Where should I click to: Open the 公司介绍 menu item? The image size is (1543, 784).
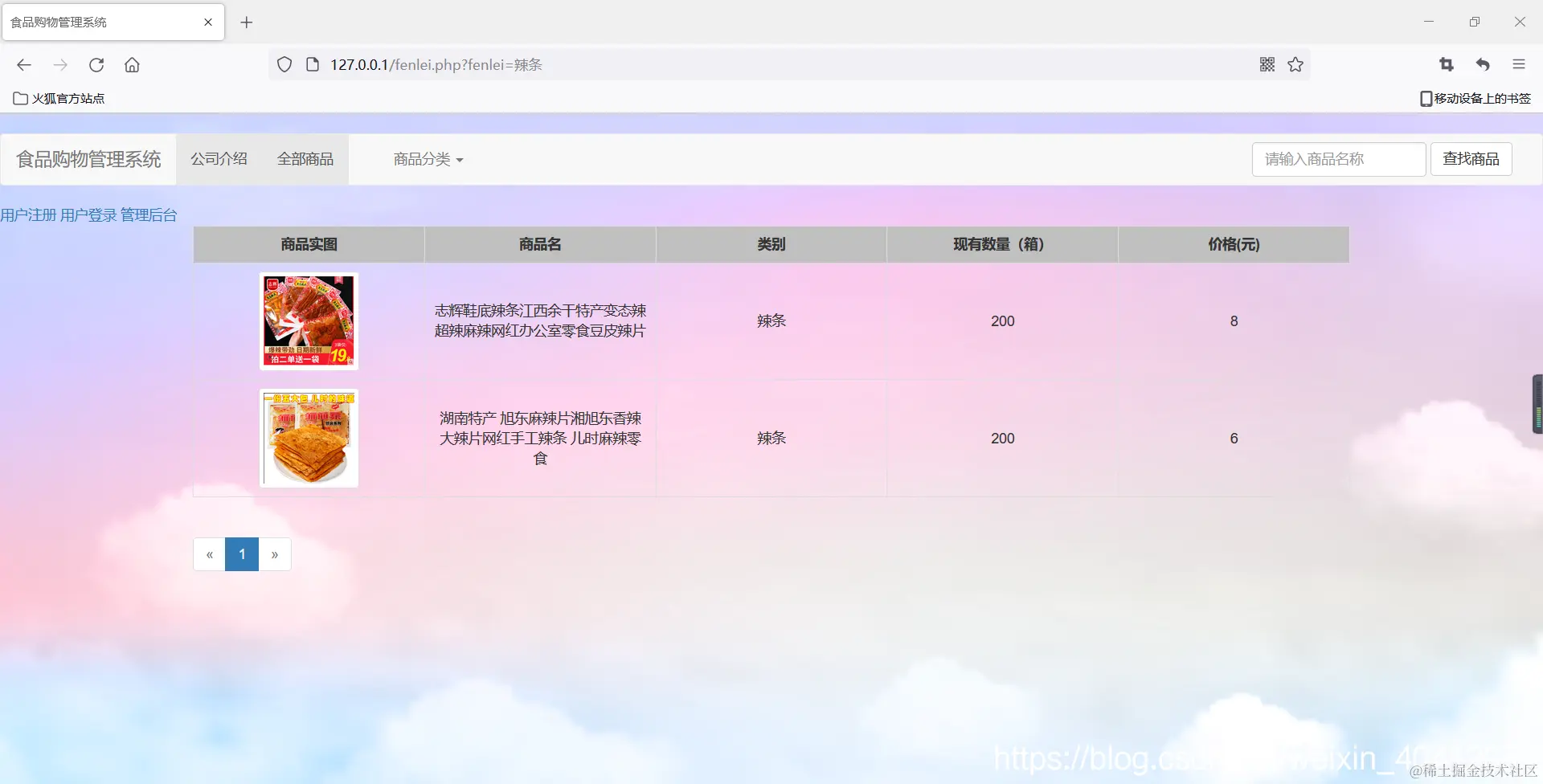pos(219,158)
